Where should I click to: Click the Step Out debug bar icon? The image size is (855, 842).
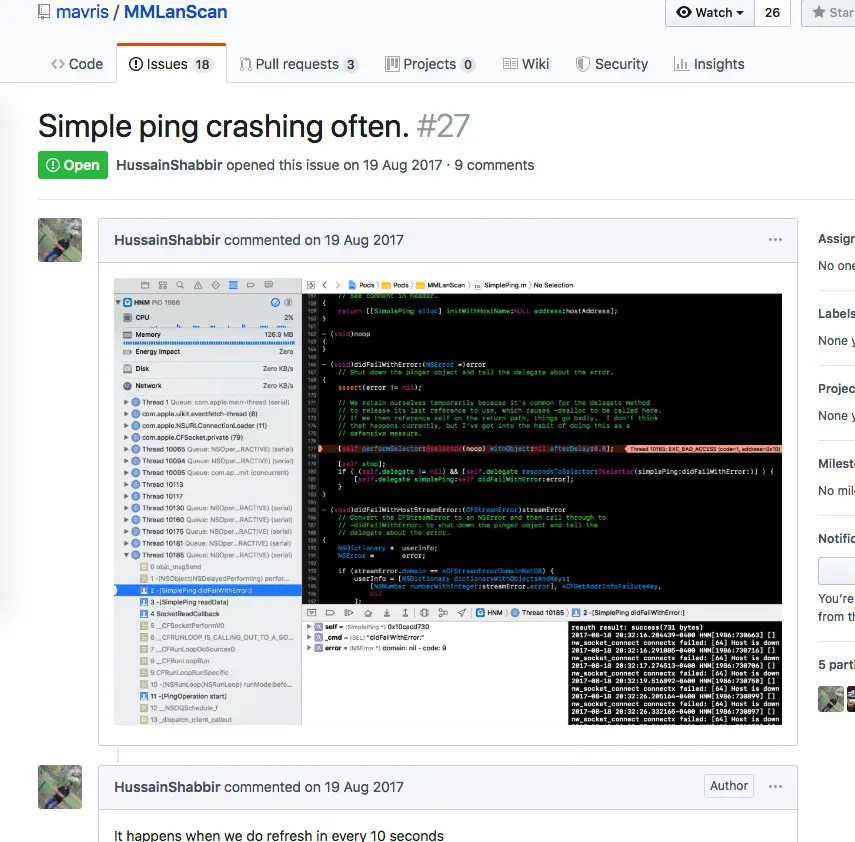(x=405, y=612)
